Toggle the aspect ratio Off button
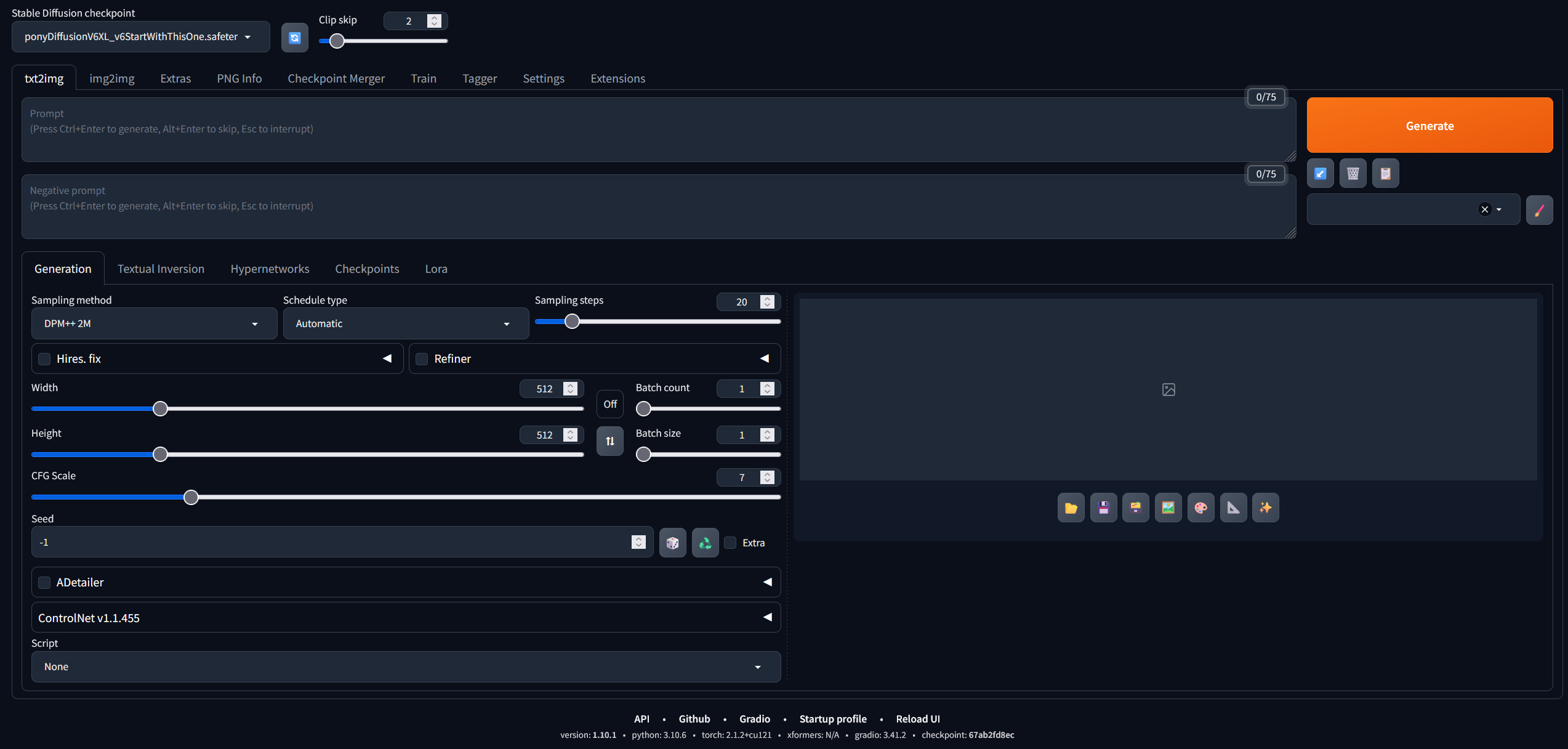This screenshot has height=749, width=1568. click(x=609, y=404)
